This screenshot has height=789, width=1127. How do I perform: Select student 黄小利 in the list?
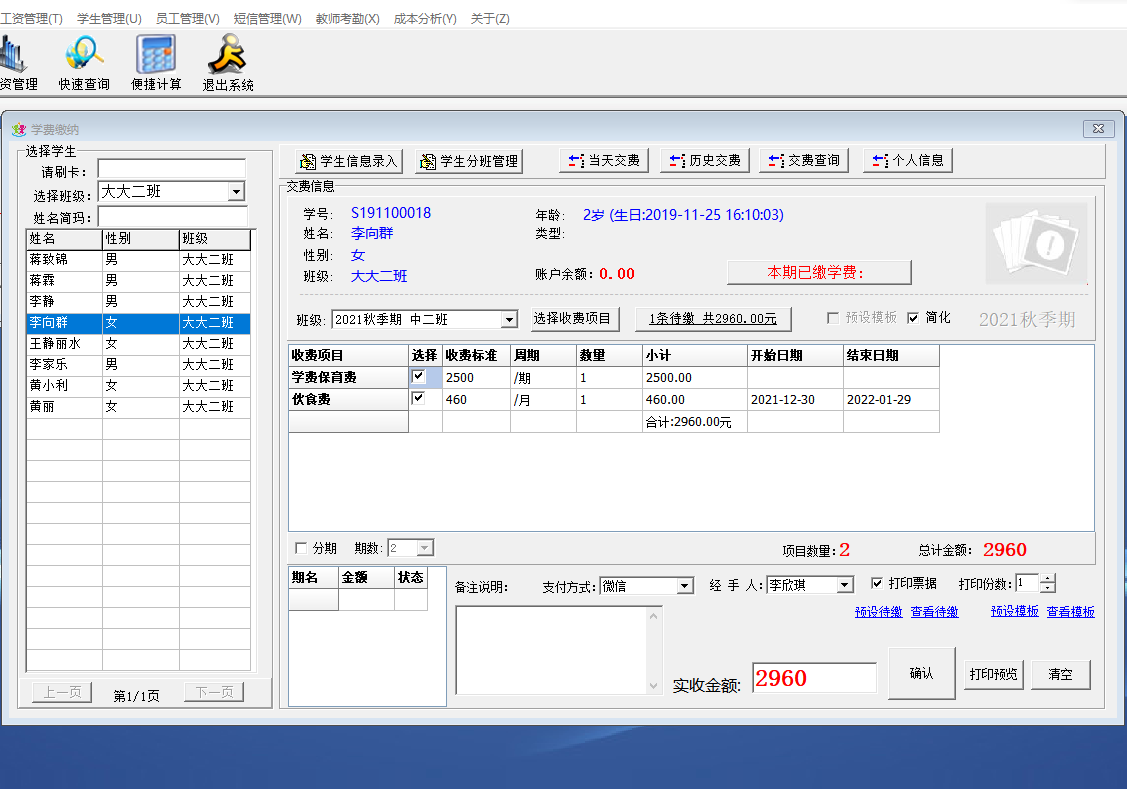point(64,386)
